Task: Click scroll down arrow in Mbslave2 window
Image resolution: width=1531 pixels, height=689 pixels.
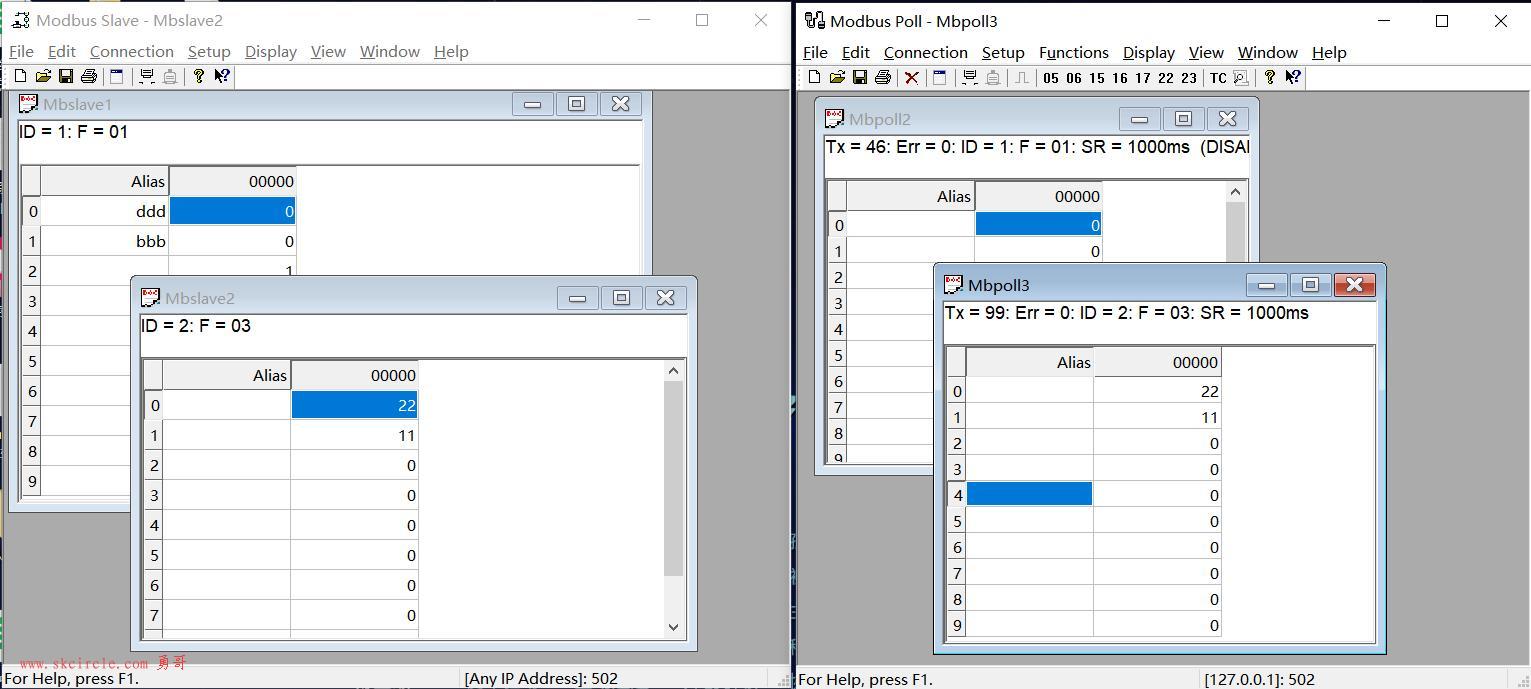Action: [673, 627]
